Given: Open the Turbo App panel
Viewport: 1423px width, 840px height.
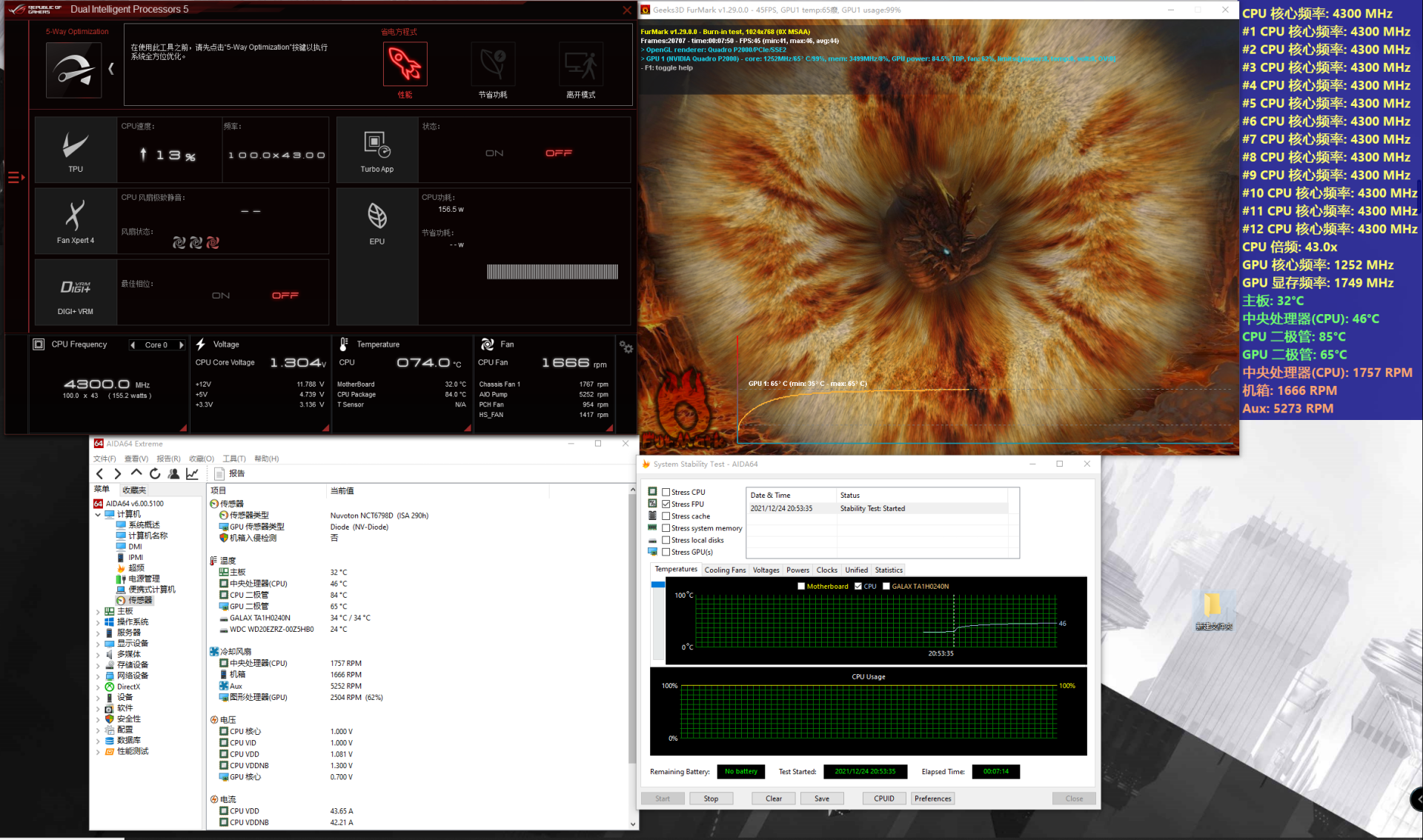Looking at the screenshot, I should (377, 150).
